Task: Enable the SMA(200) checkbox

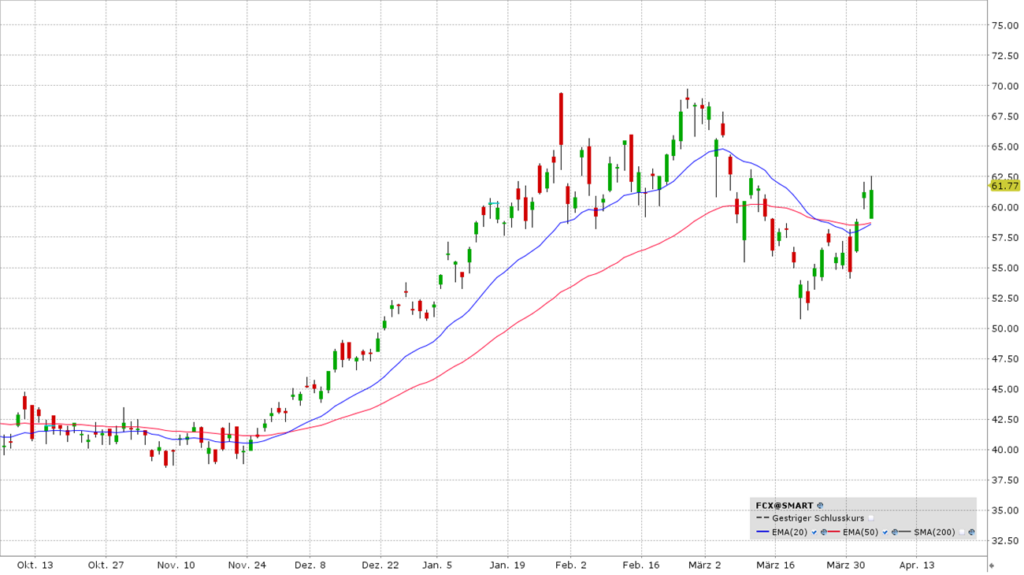Action: coord(962,532)
